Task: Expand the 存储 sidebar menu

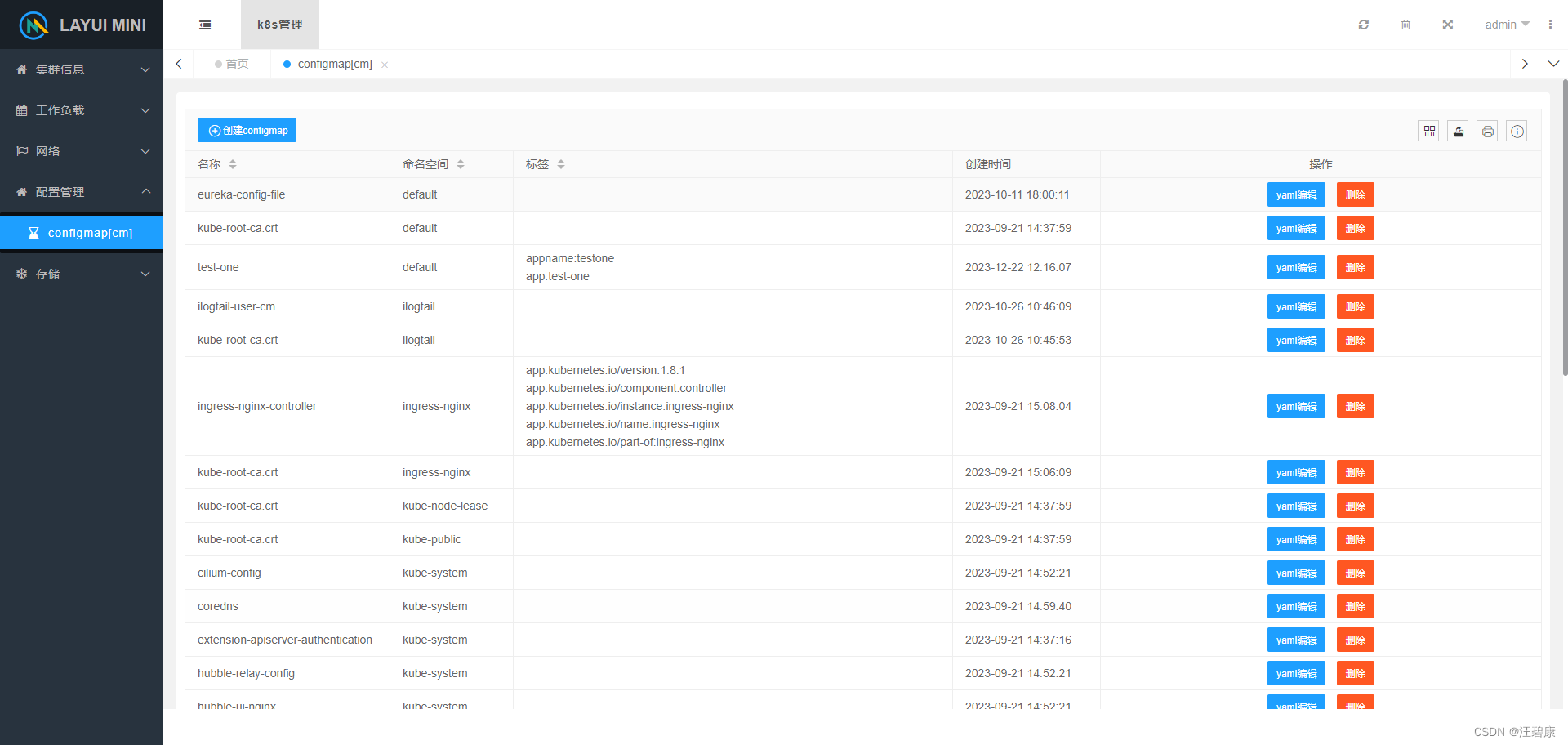Action: [82, 274]
